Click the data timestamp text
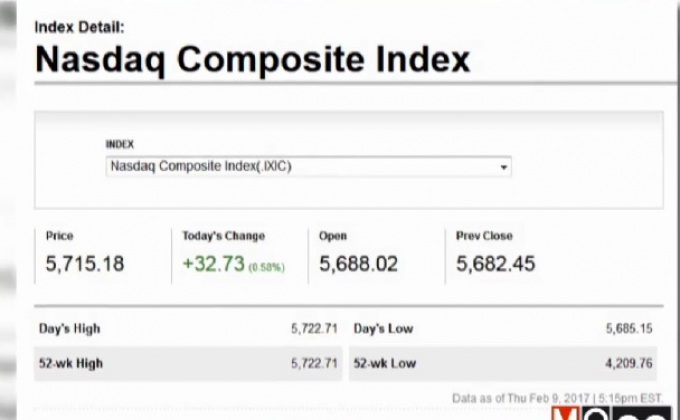The width and height of the screenshot is (680, 420). 557,397
